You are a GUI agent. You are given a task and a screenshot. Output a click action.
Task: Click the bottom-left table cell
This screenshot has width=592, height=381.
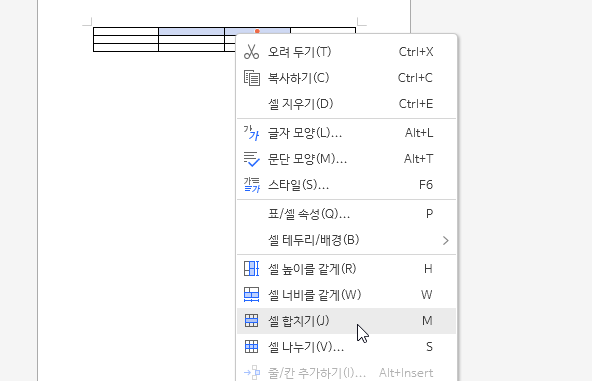tap(126, 48)
